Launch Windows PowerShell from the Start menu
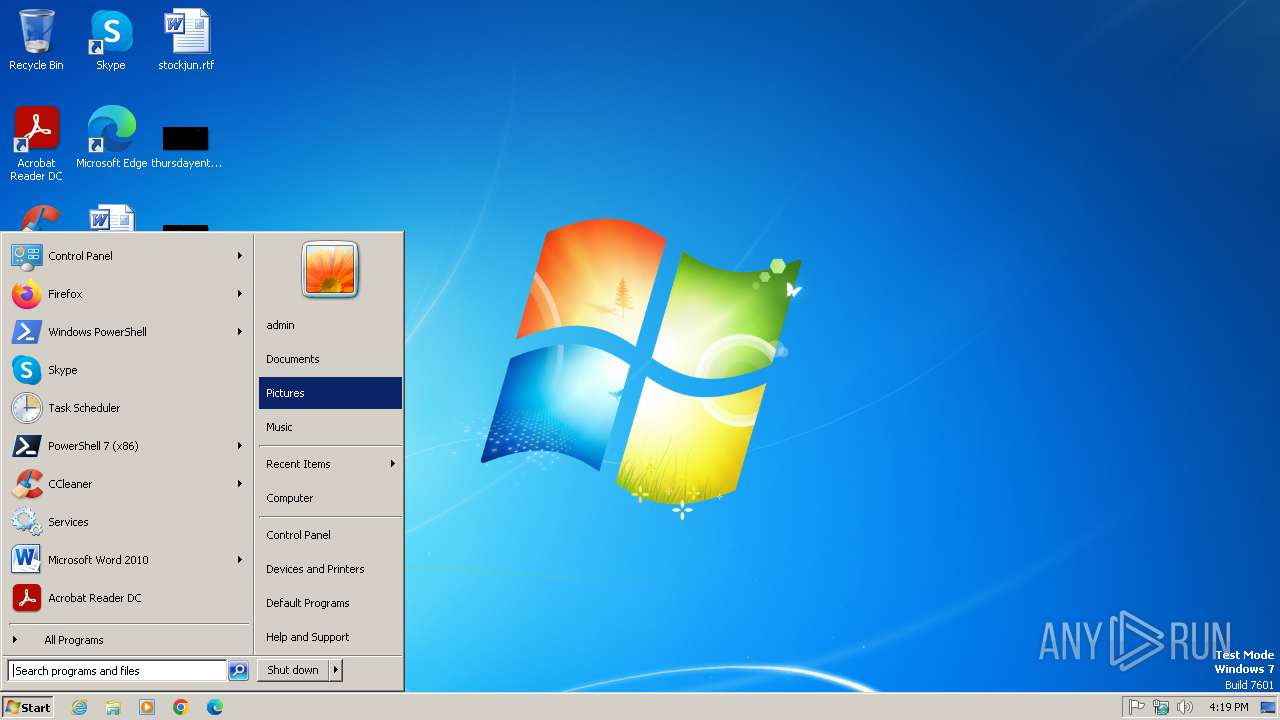 point(128,332)
